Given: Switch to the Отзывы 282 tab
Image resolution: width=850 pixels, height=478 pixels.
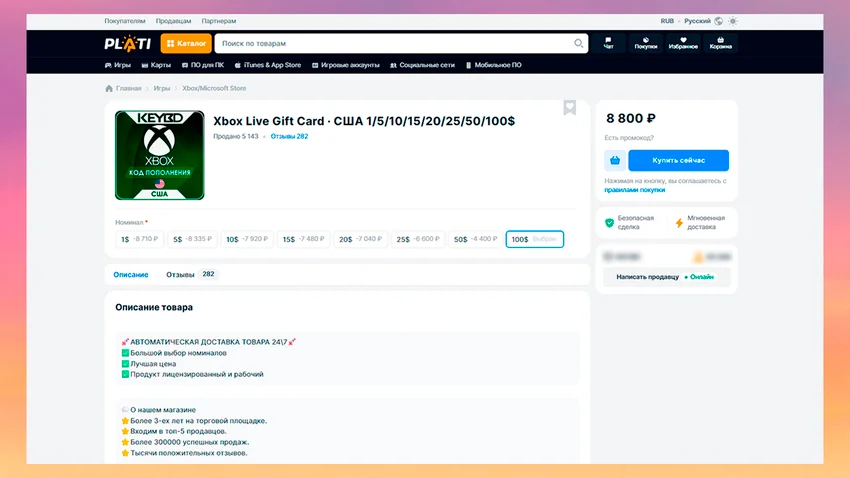Looking at the screenshot, I should 190,275.
